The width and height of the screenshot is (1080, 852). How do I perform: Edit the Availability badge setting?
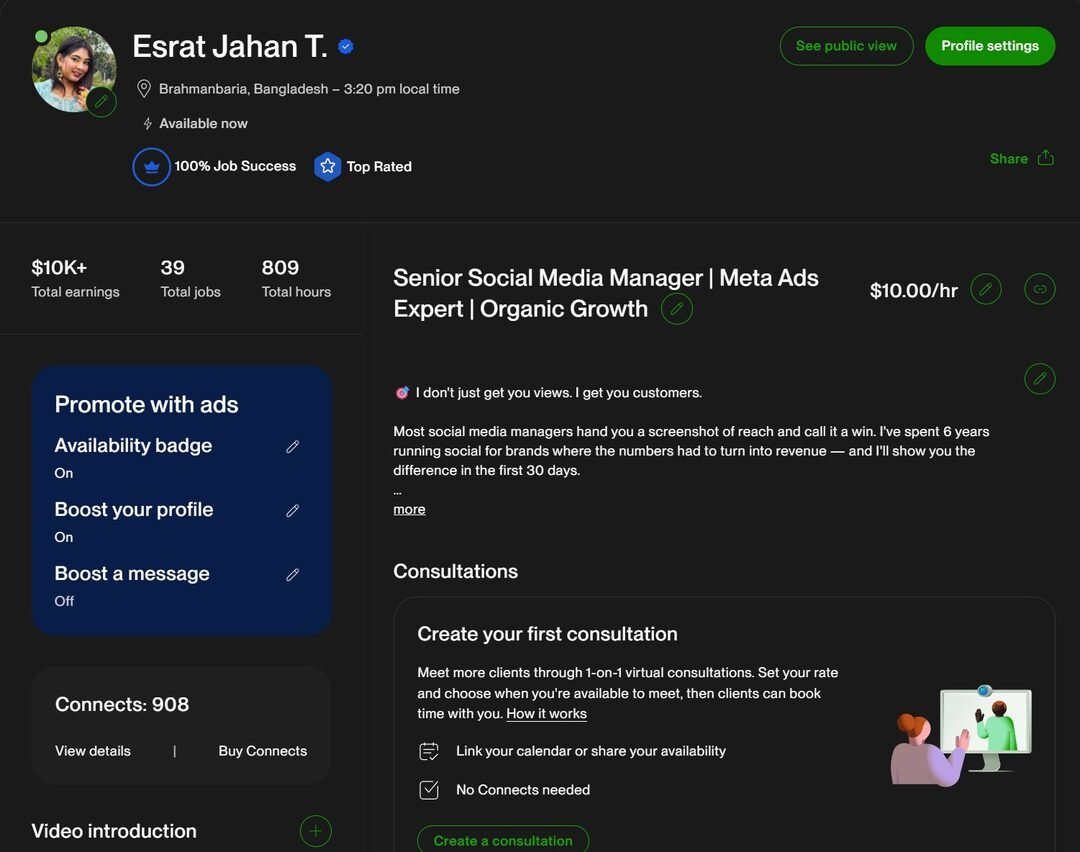click(293, 446)
